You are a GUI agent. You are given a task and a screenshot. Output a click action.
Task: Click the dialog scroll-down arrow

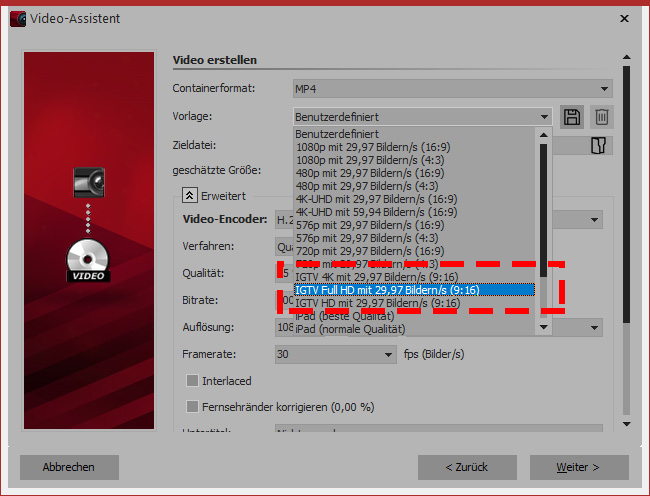pyautogui.click(x=626, y=424)
